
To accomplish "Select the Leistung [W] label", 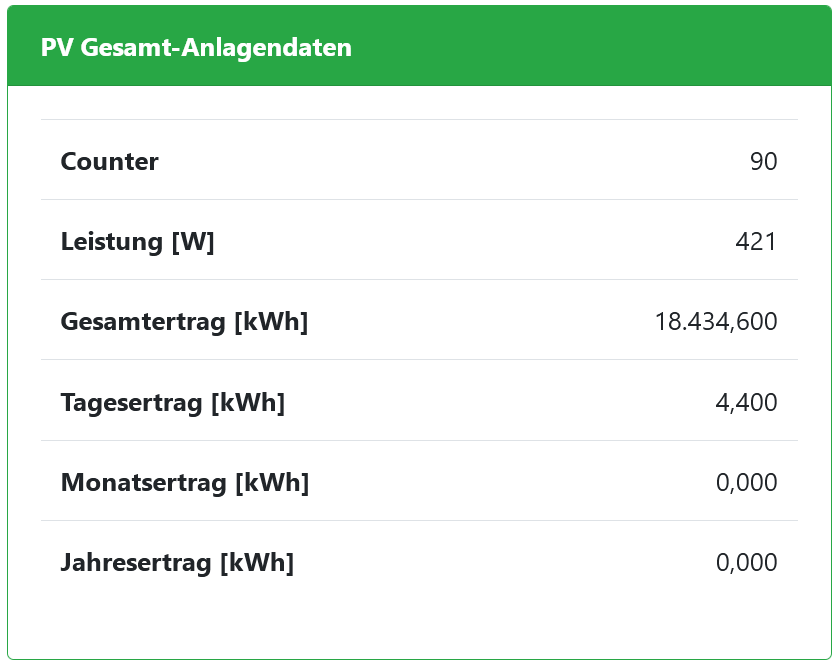I will coord(138,241).
